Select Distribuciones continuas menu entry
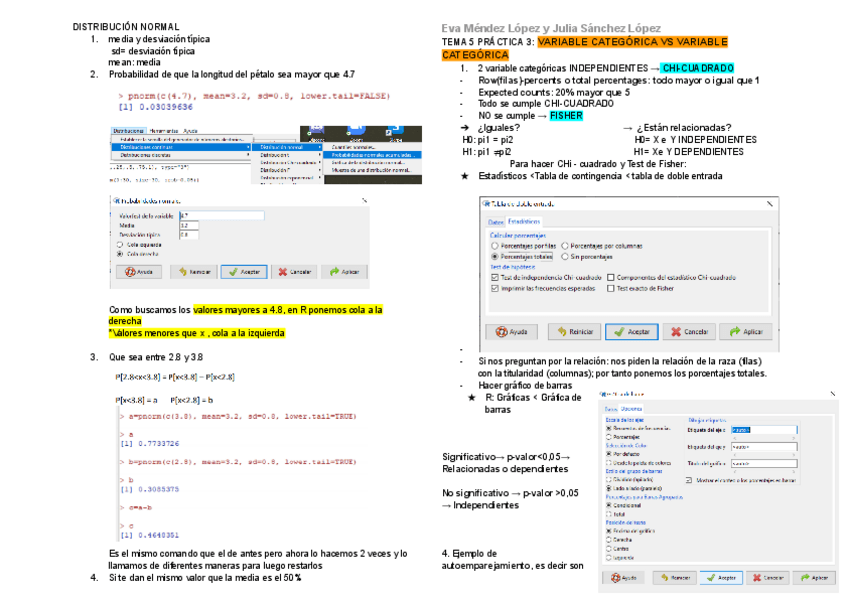848x600 pixels. (182, 147)
